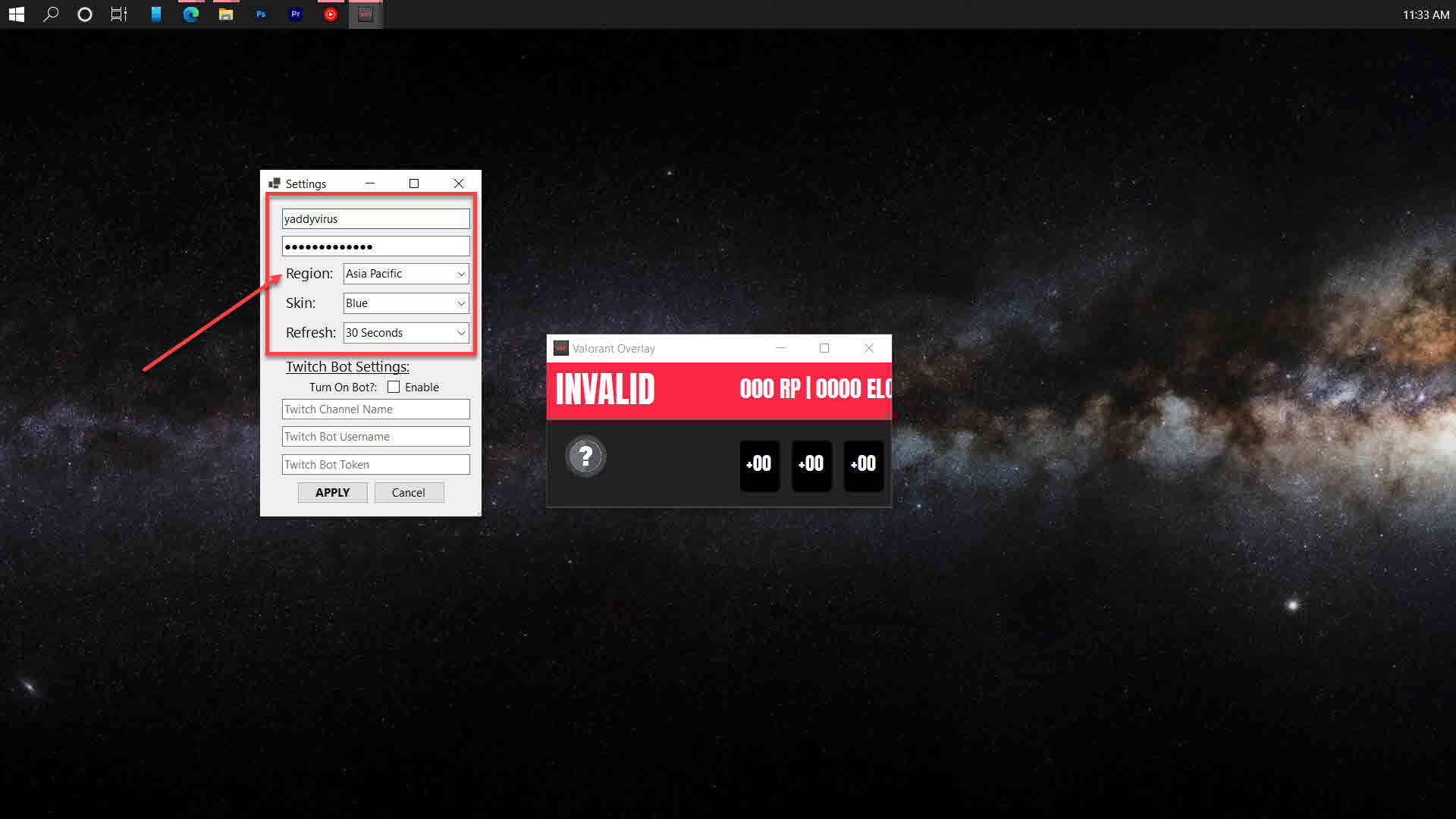The height and width of the screenshot is (819, 1456).
Task: Click the masked password field
Action: click(x=376, y=246)
